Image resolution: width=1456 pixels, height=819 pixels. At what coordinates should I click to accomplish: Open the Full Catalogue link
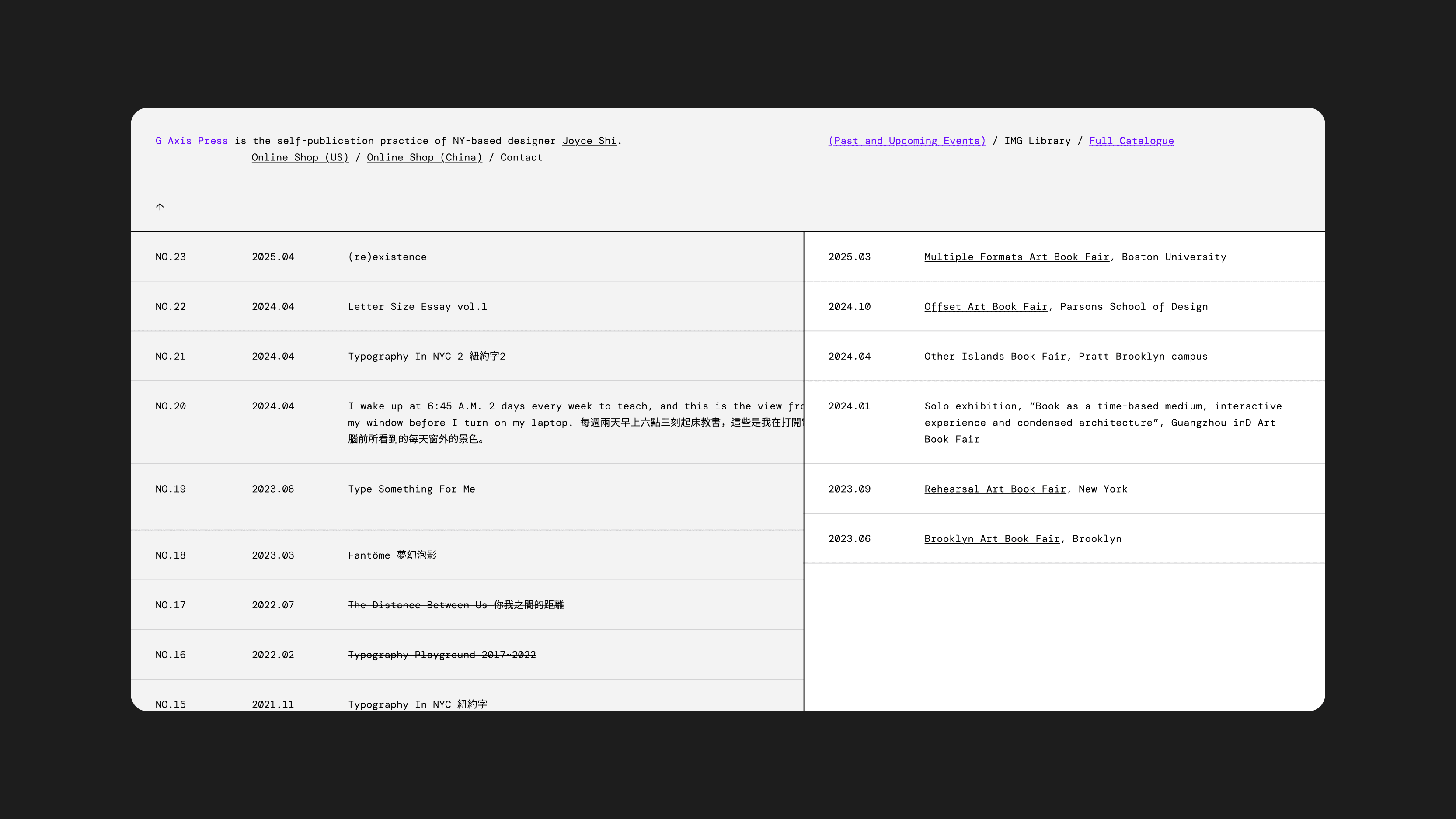1131,141
